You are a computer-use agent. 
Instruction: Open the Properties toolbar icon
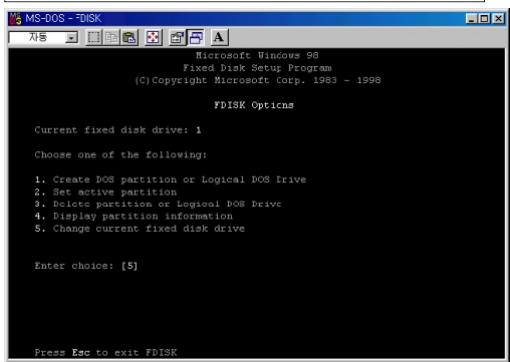point(177,37)
